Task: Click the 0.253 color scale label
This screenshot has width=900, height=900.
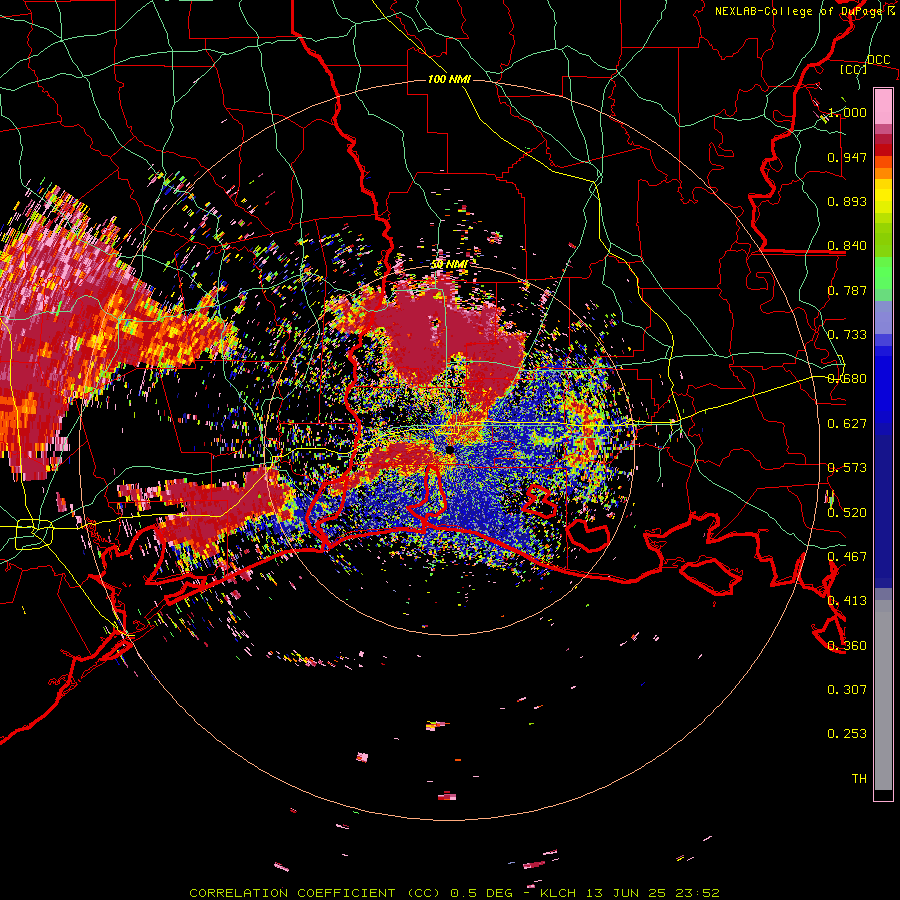Action: click(847, 734)
